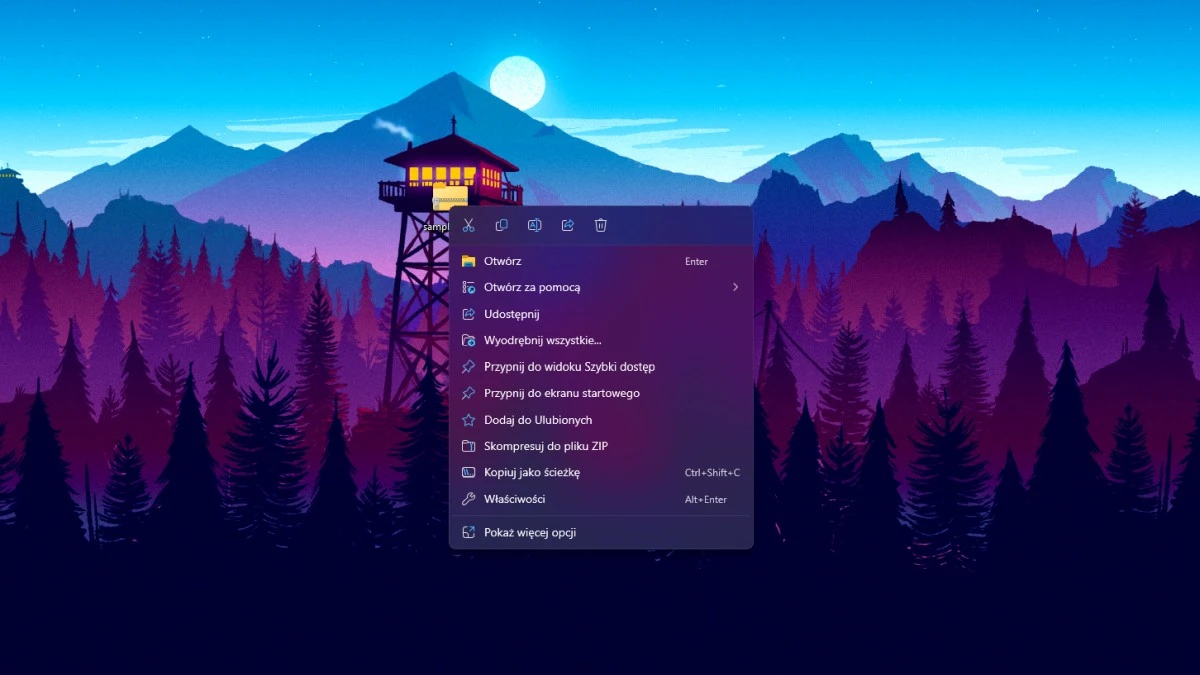Image resolution: width=1200 pixels, height=675 pixels.
Task: Select Otwórz from the context menu
Action: (x=503, y=260)
